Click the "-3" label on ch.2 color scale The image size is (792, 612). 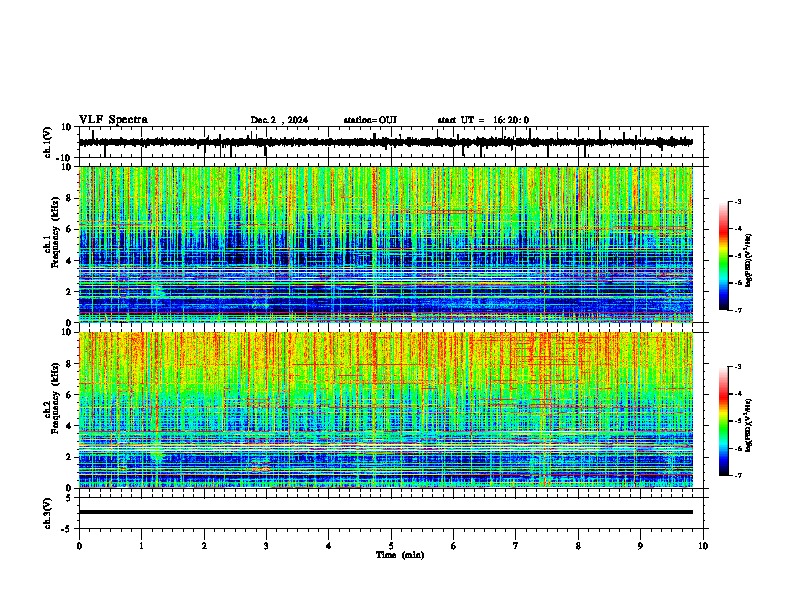738,367
